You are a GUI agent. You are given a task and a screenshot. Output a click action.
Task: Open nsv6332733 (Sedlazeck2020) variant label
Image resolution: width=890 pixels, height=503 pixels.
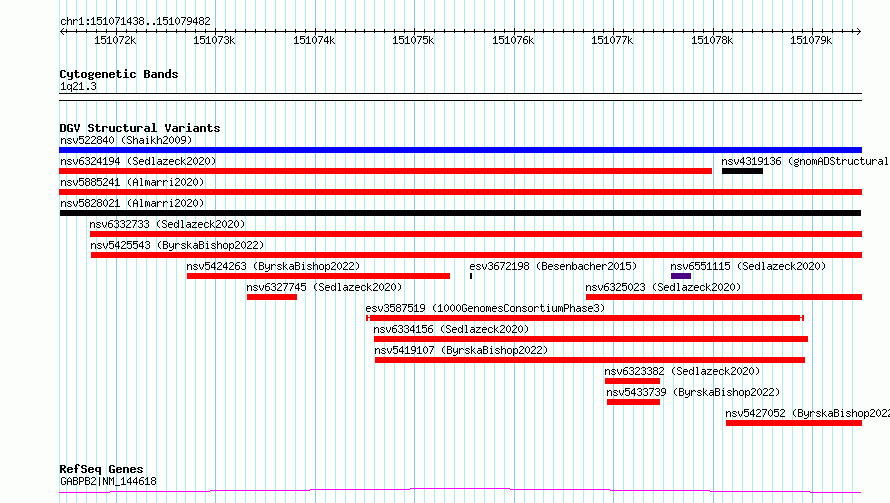point(167,224)
